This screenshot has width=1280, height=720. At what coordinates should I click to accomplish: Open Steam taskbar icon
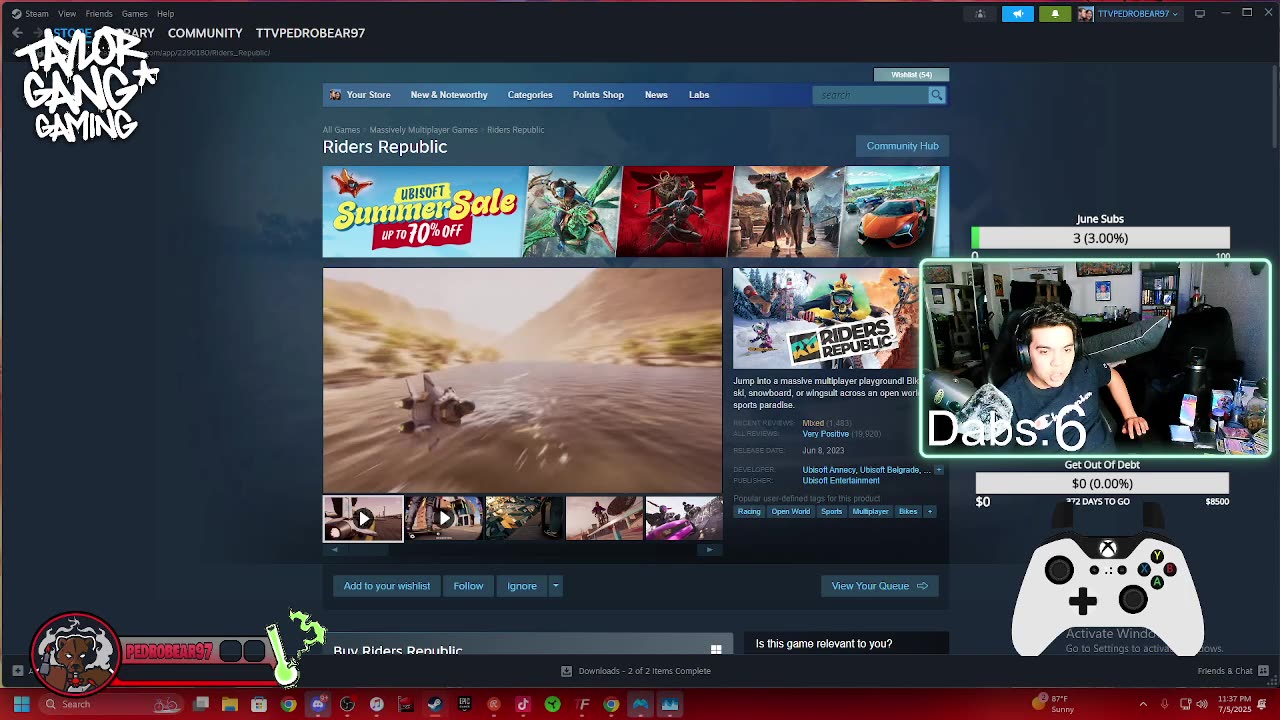pyautogui.click(x=435, y=704)
